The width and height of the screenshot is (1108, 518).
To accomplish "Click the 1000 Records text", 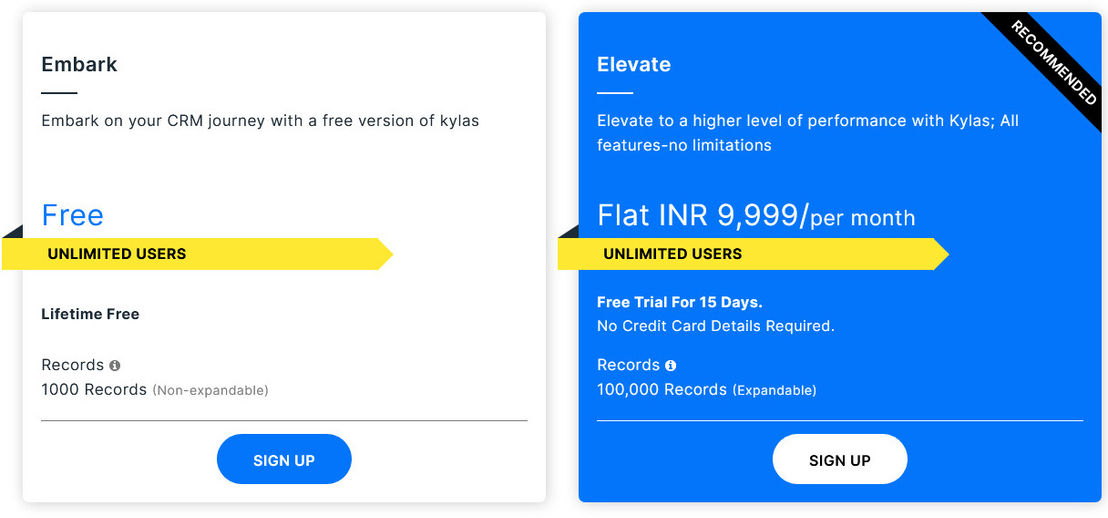I will pyautogui.click(x=94, y=389).
